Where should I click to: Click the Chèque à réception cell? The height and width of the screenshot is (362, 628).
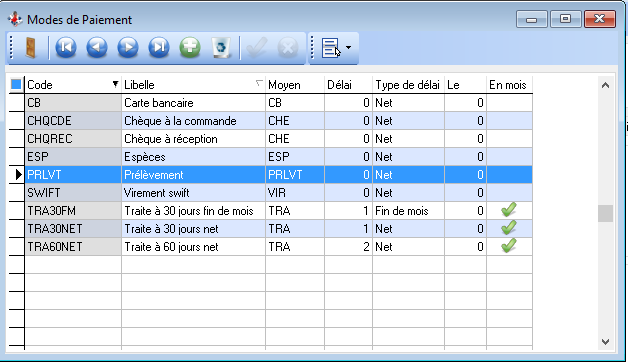193,139
